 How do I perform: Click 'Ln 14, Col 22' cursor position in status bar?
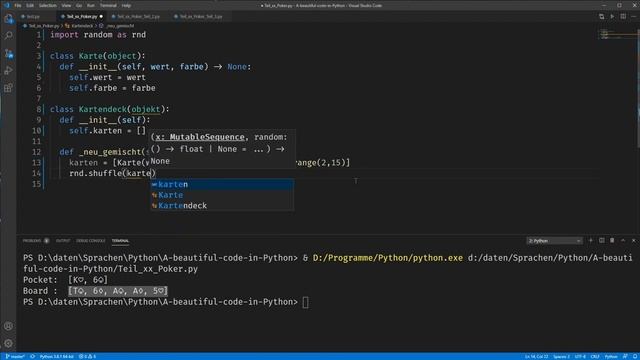click(536, 356)
